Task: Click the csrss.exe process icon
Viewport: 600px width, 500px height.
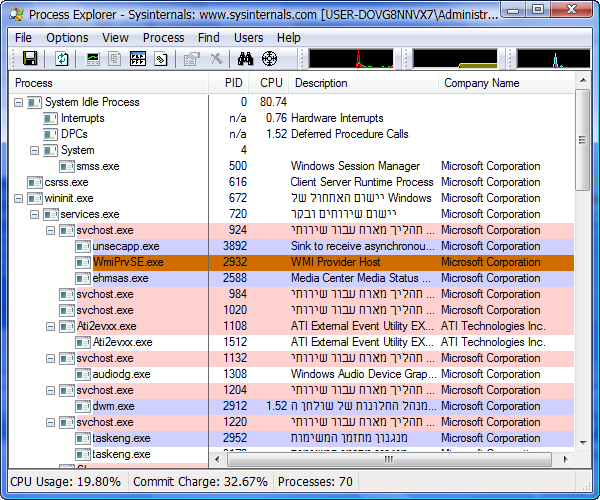Action: [35, 182]
